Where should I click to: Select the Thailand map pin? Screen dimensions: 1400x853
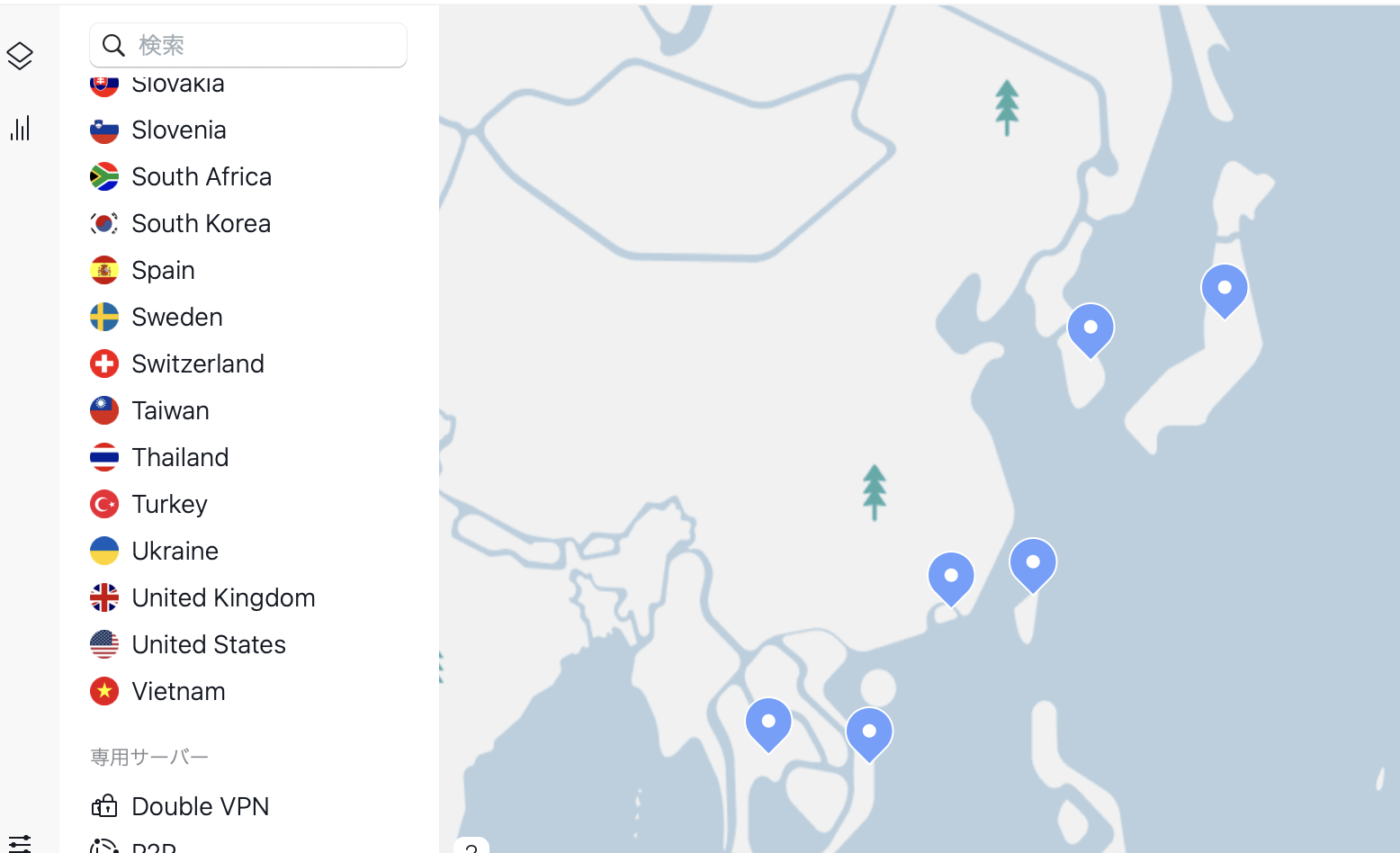click(768, 724)
